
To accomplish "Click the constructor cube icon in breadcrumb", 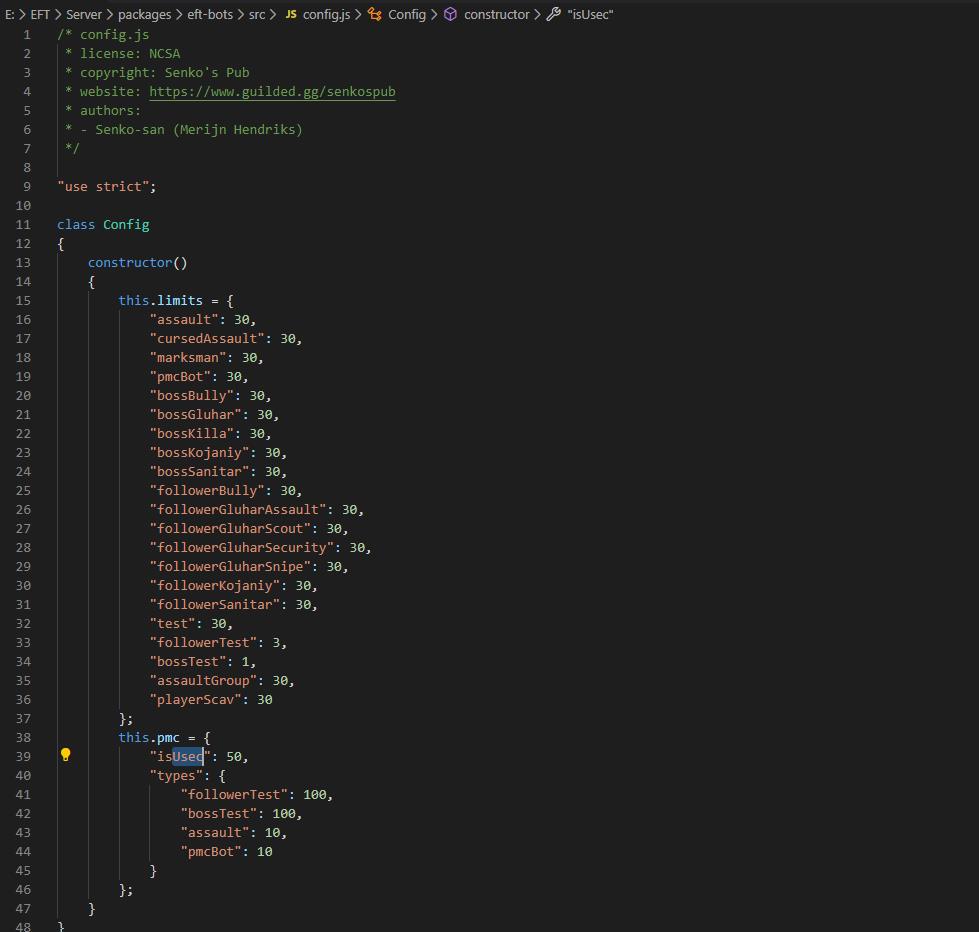I will 450,14.
